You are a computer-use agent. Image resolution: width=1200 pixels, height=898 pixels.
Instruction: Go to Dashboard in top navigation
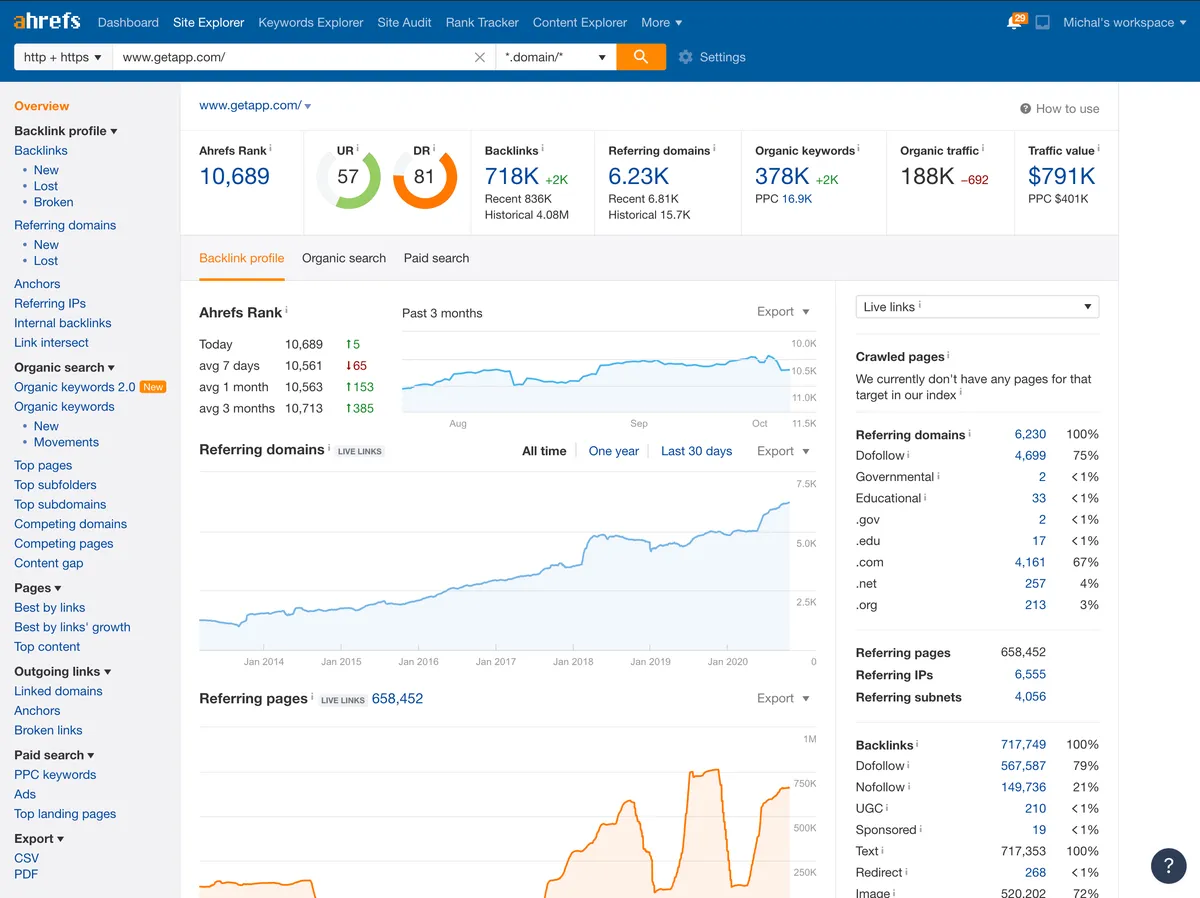(128, 22)
